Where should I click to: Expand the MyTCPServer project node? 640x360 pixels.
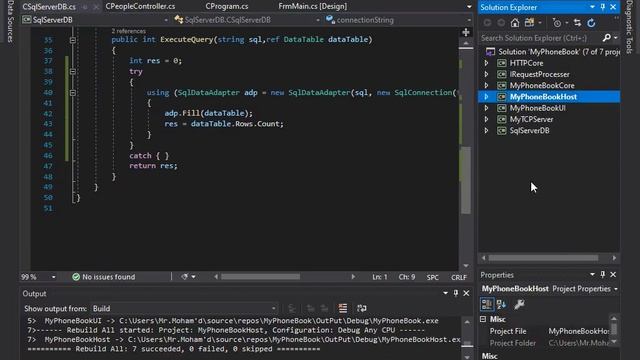(486, 119)
